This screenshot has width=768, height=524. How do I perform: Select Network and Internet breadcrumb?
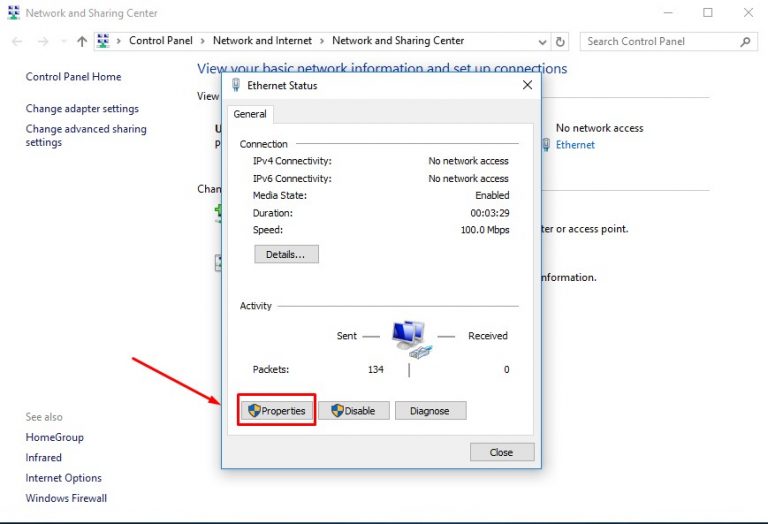(x=262, y=41)
